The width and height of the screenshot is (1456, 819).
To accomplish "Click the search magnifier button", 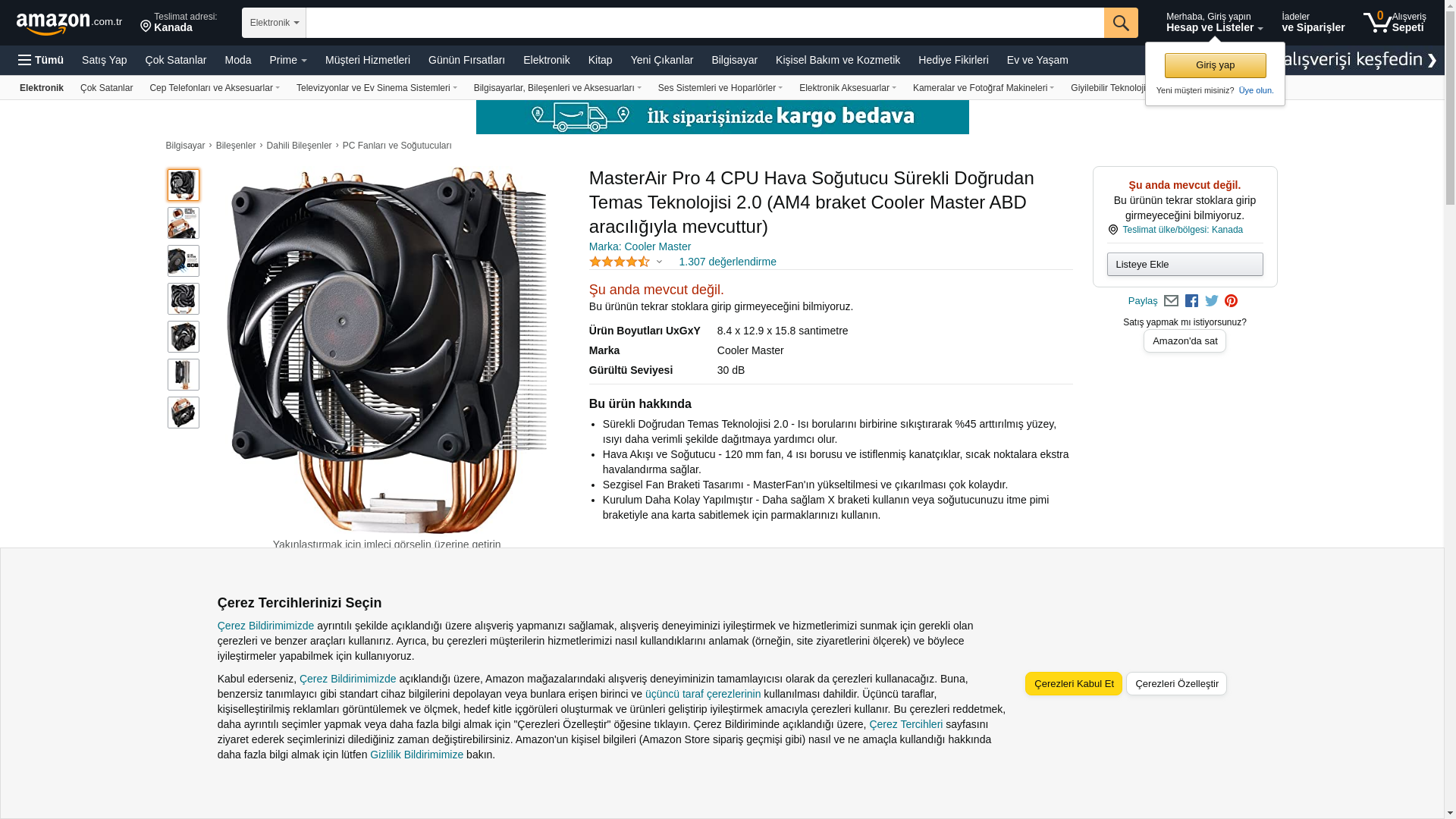I will click(1121, 23).
